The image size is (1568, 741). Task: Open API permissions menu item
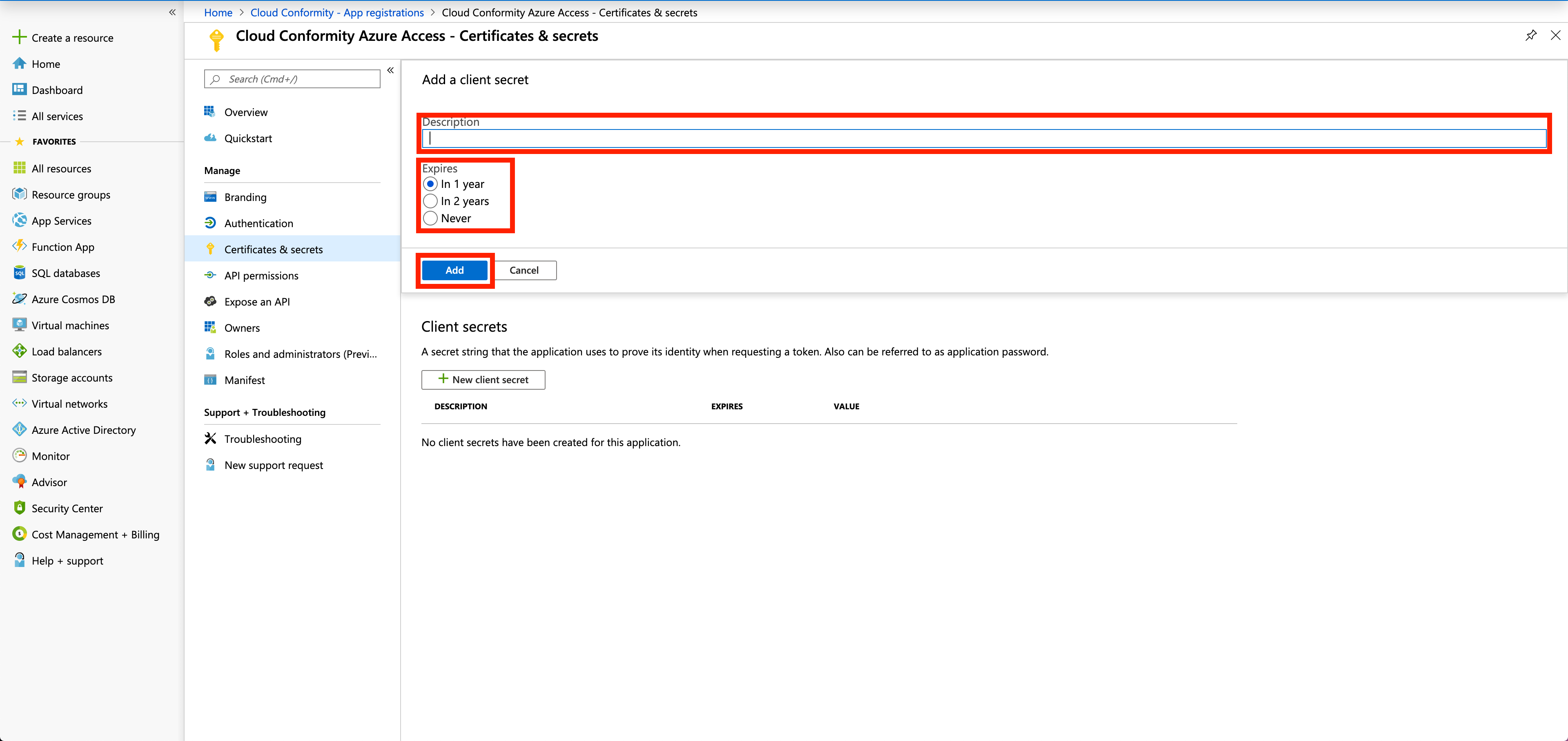click(292, 275)
